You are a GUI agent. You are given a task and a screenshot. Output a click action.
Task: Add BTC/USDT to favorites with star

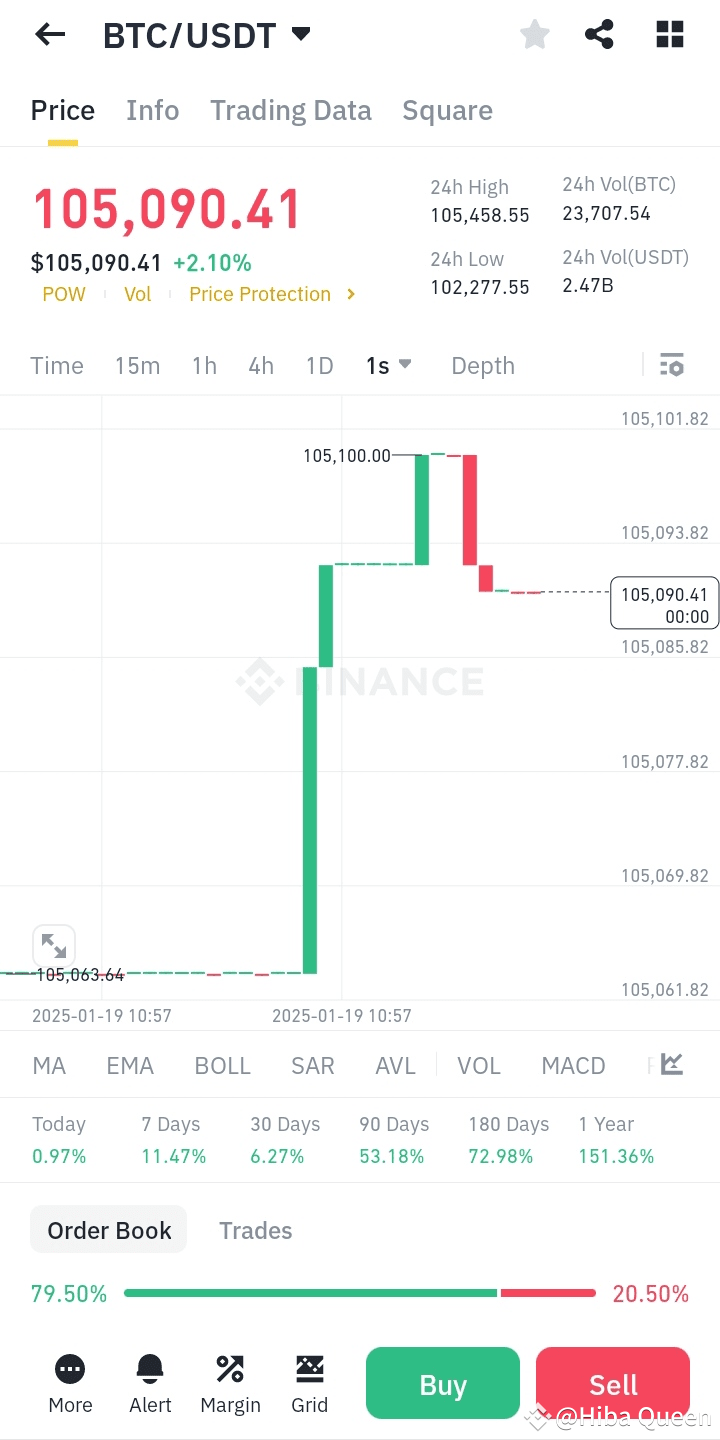pyautogui.click(x=535, y=35)
